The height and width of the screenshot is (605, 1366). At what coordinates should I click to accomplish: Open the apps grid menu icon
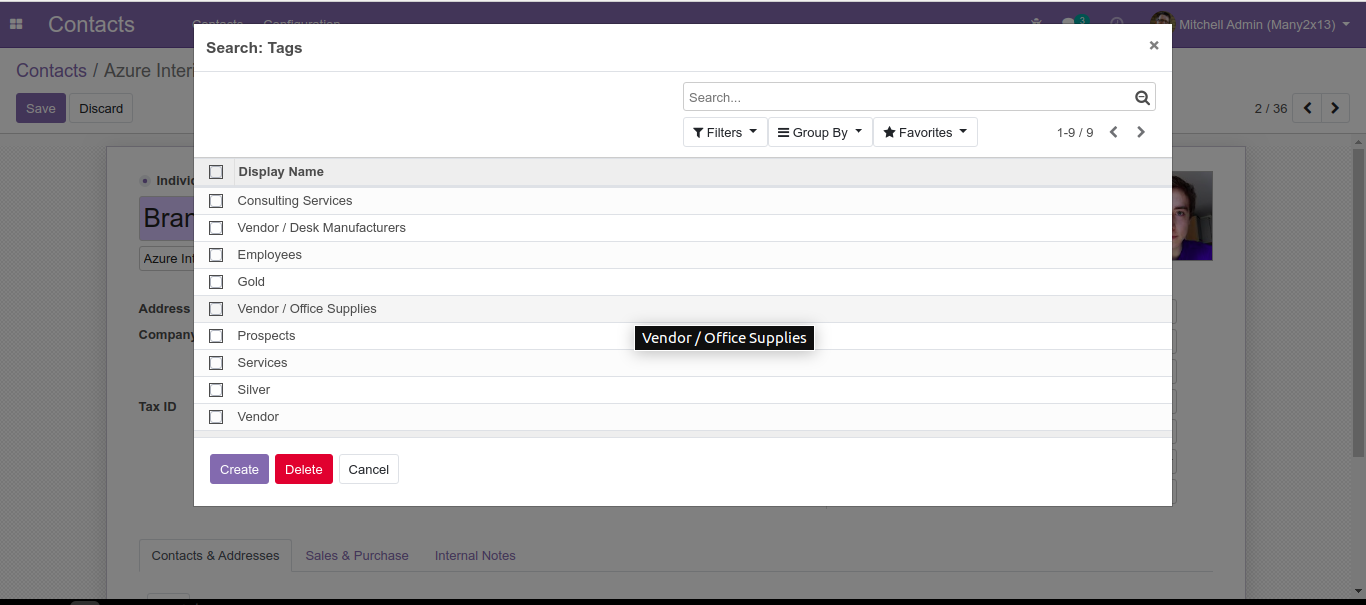pos(16,24)
